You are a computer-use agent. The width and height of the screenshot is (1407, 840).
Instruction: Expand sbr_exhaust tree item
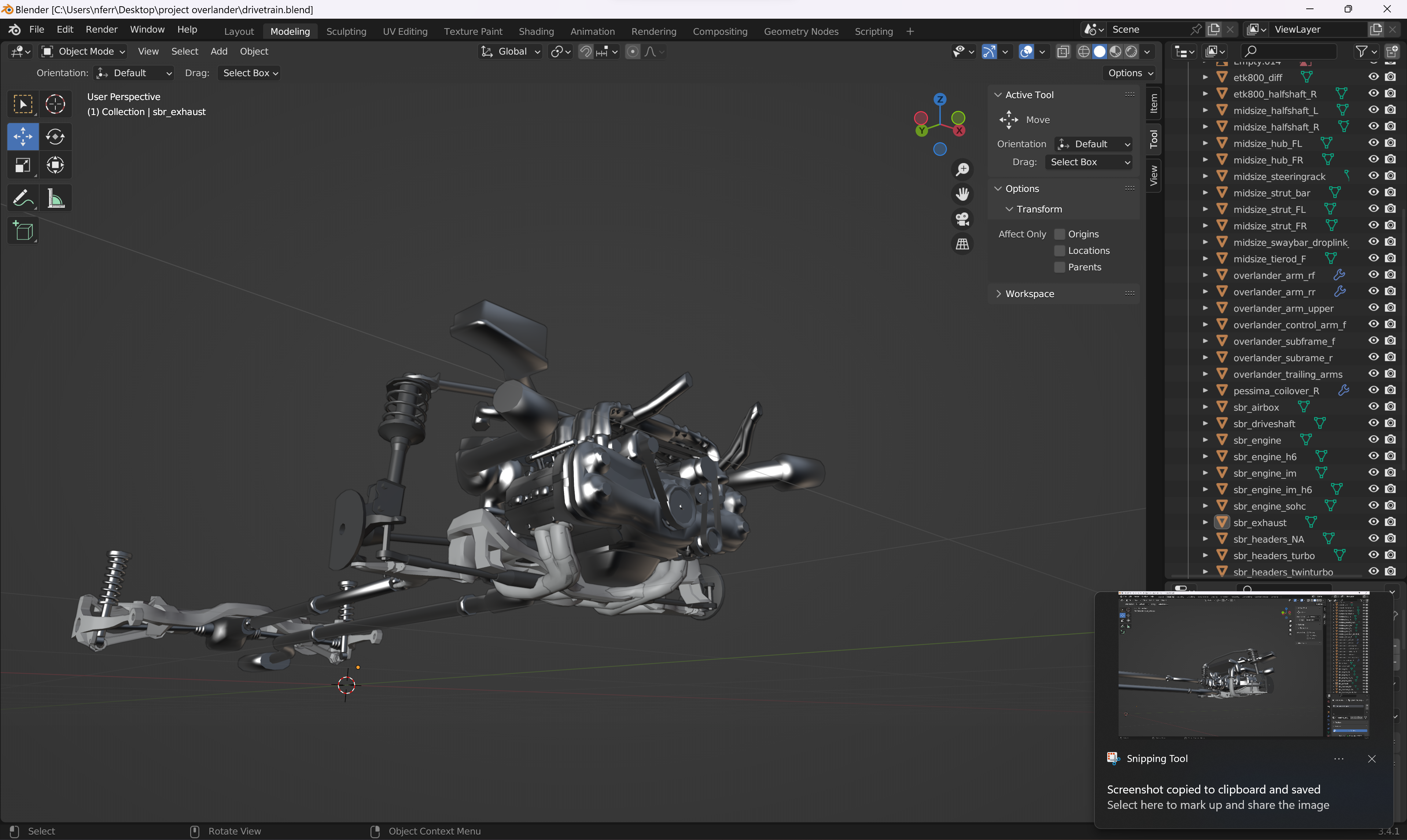[1205, 522]
